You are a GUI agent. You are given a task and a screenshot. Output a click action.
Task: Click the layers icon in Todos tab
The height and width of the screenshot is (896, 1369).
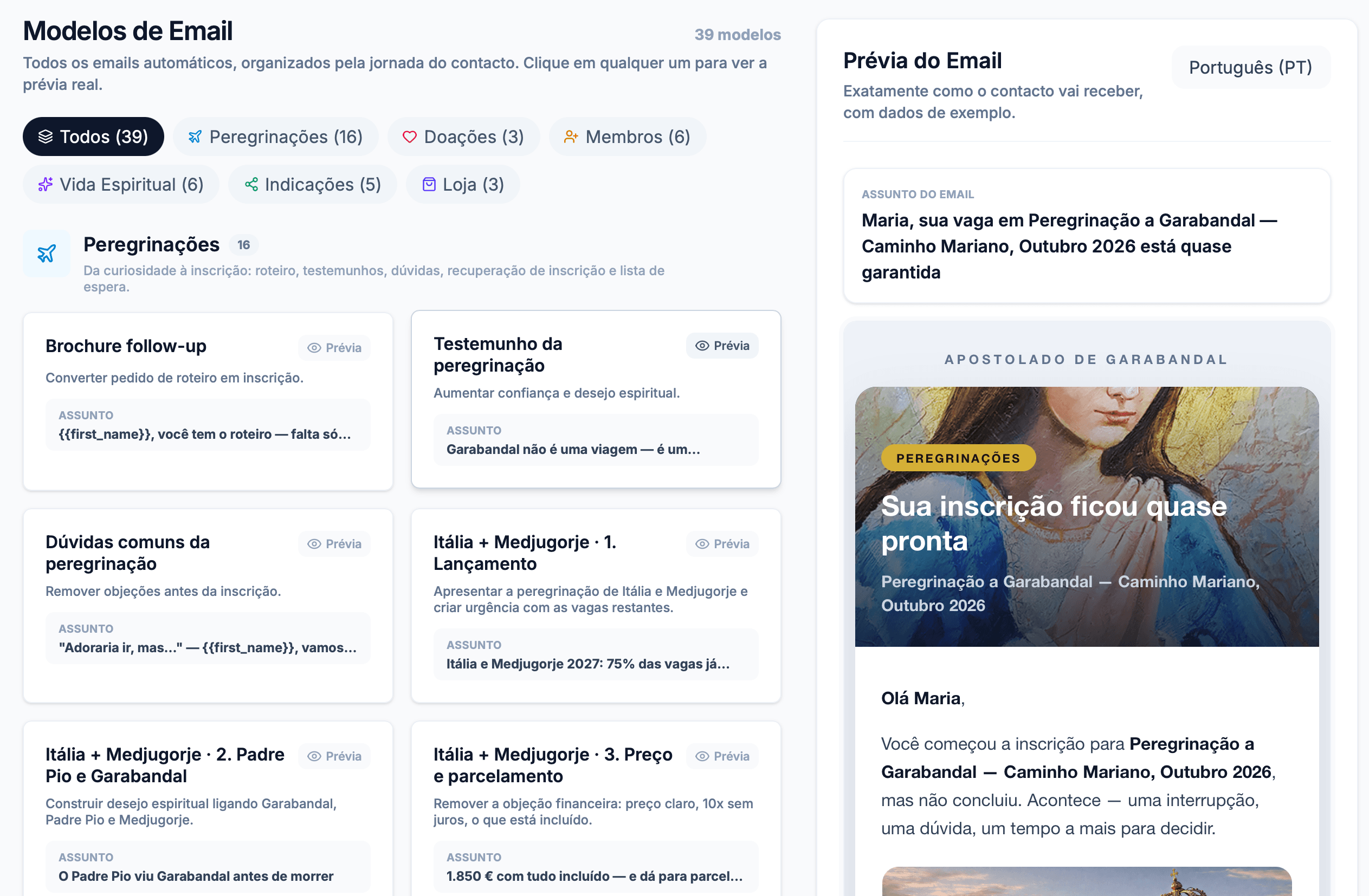pos(46,137)
